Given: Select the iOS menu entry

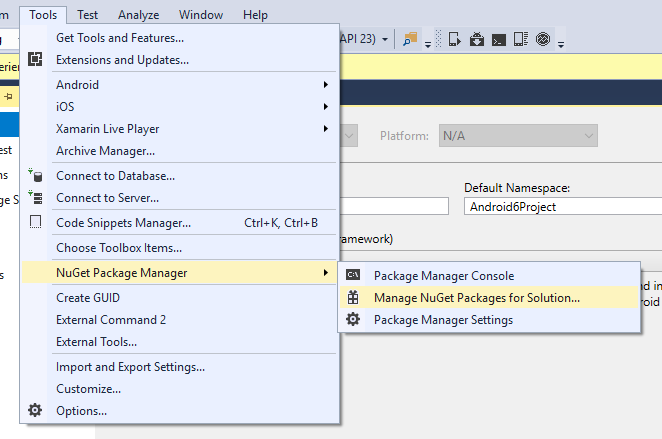Looking at the screenshot, I should coord(179,106).
